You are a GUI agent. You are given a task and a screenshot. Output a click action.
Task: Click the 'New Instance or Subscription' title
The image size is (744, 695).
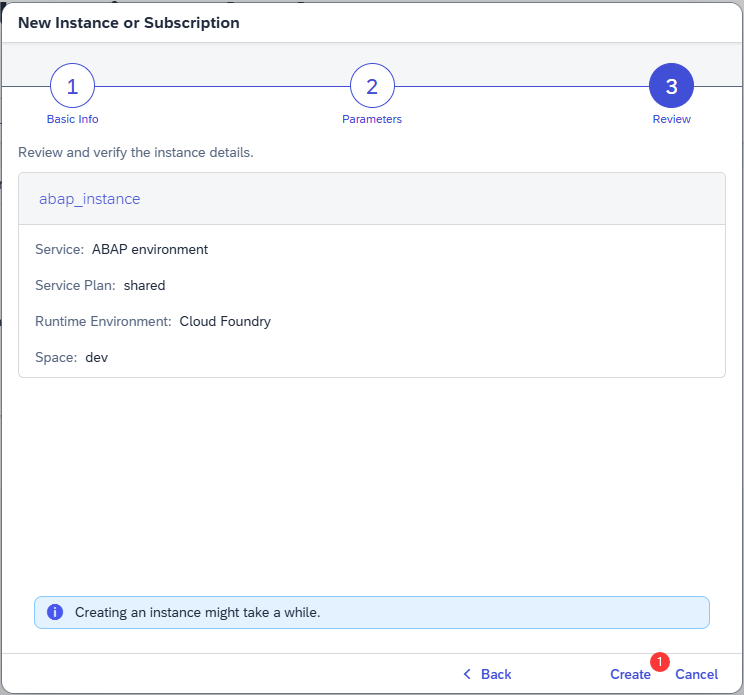(129, 23)
